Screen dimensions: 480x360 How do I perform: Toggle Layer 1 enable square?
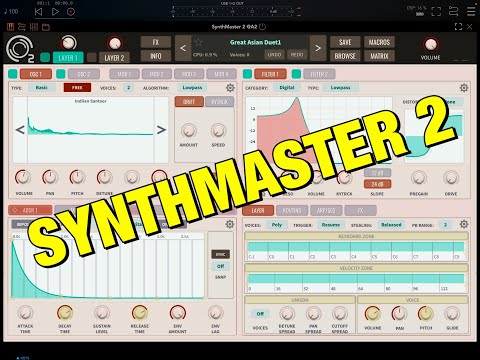45,57
